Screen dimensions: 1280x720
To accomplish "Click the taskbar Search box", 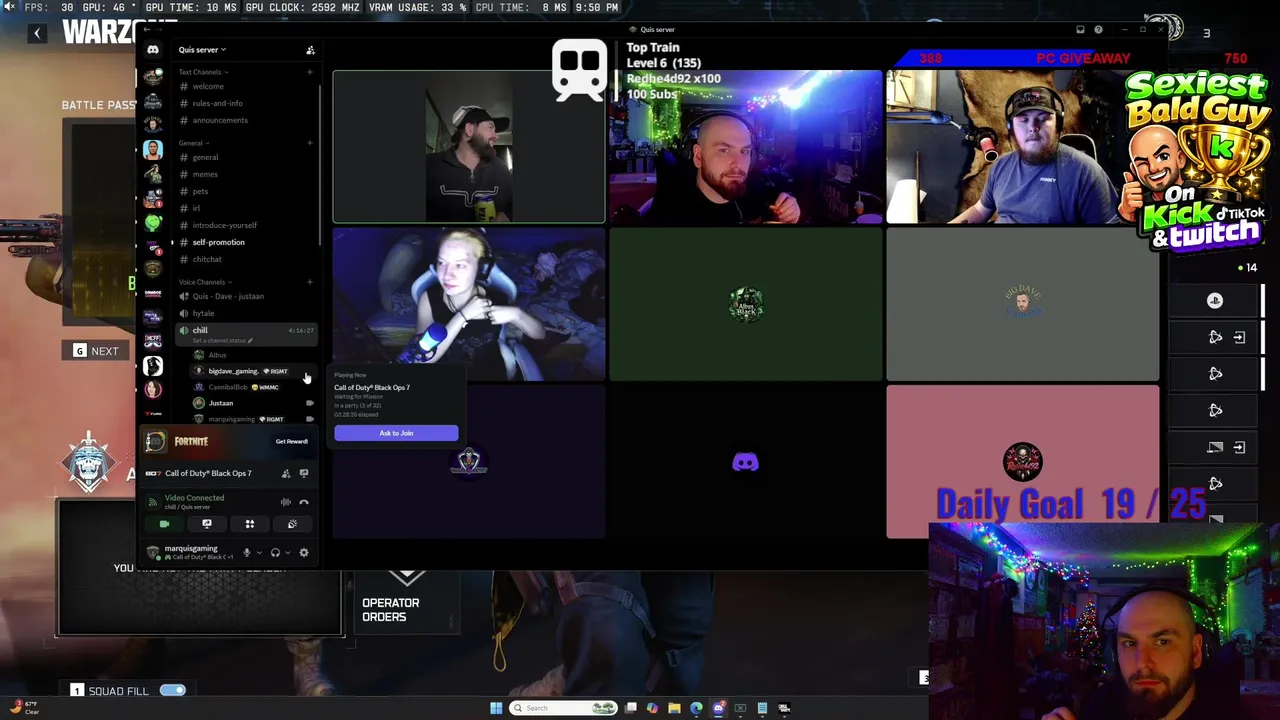I will pos(563,708).
